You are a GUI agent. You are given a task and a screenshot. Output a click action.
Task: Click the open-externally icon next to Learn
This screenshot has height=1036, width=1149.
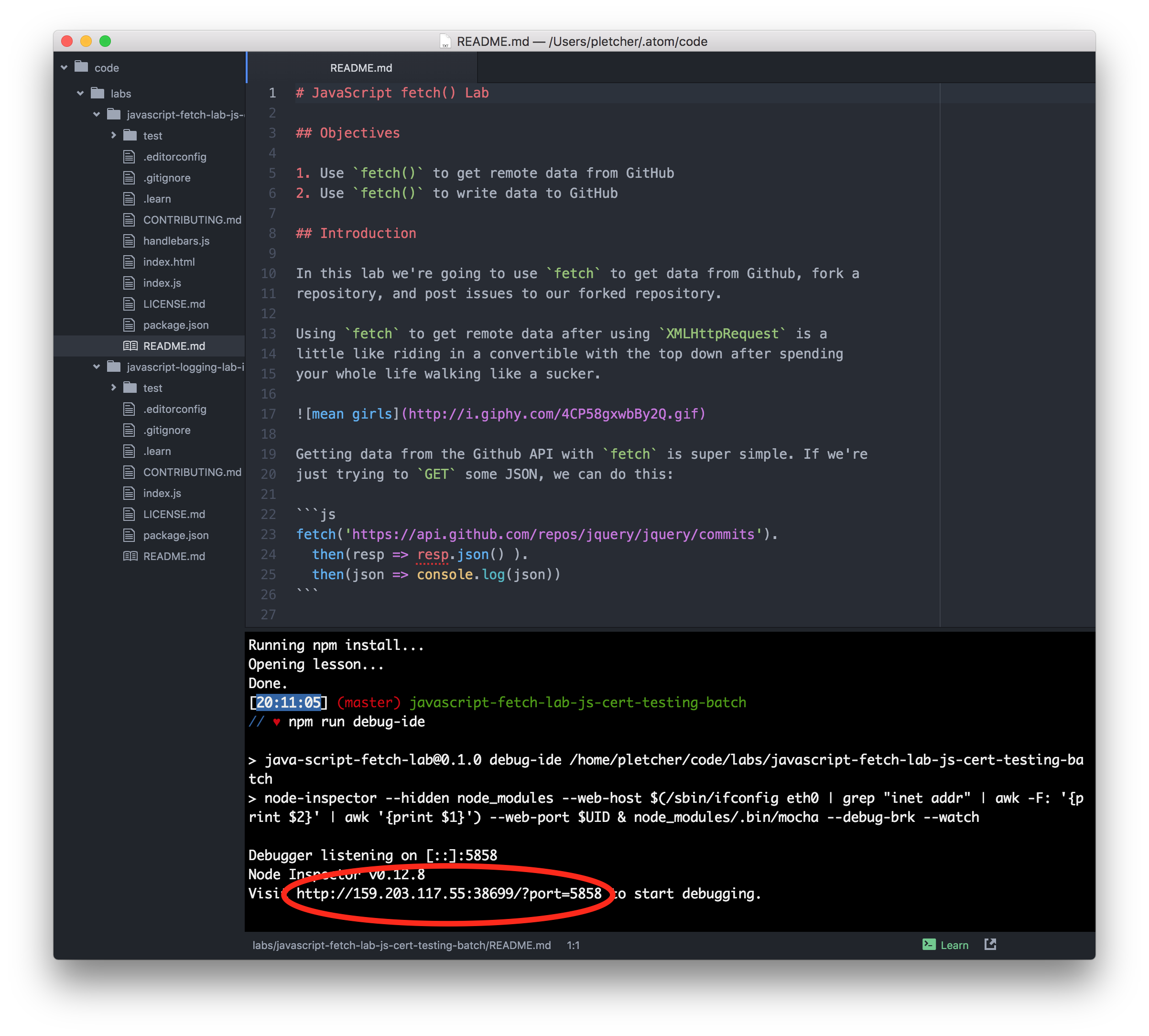pyautogui.click(x=991, y=945)
